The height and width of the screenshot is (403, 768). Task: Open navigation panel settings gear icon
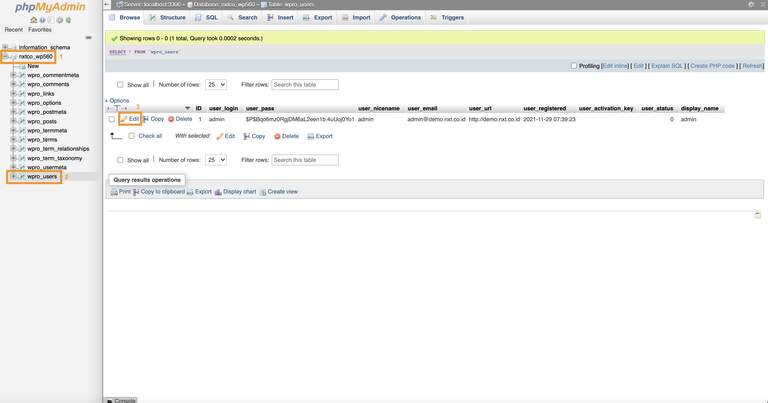pyautogui.click(x=59, y=20)
